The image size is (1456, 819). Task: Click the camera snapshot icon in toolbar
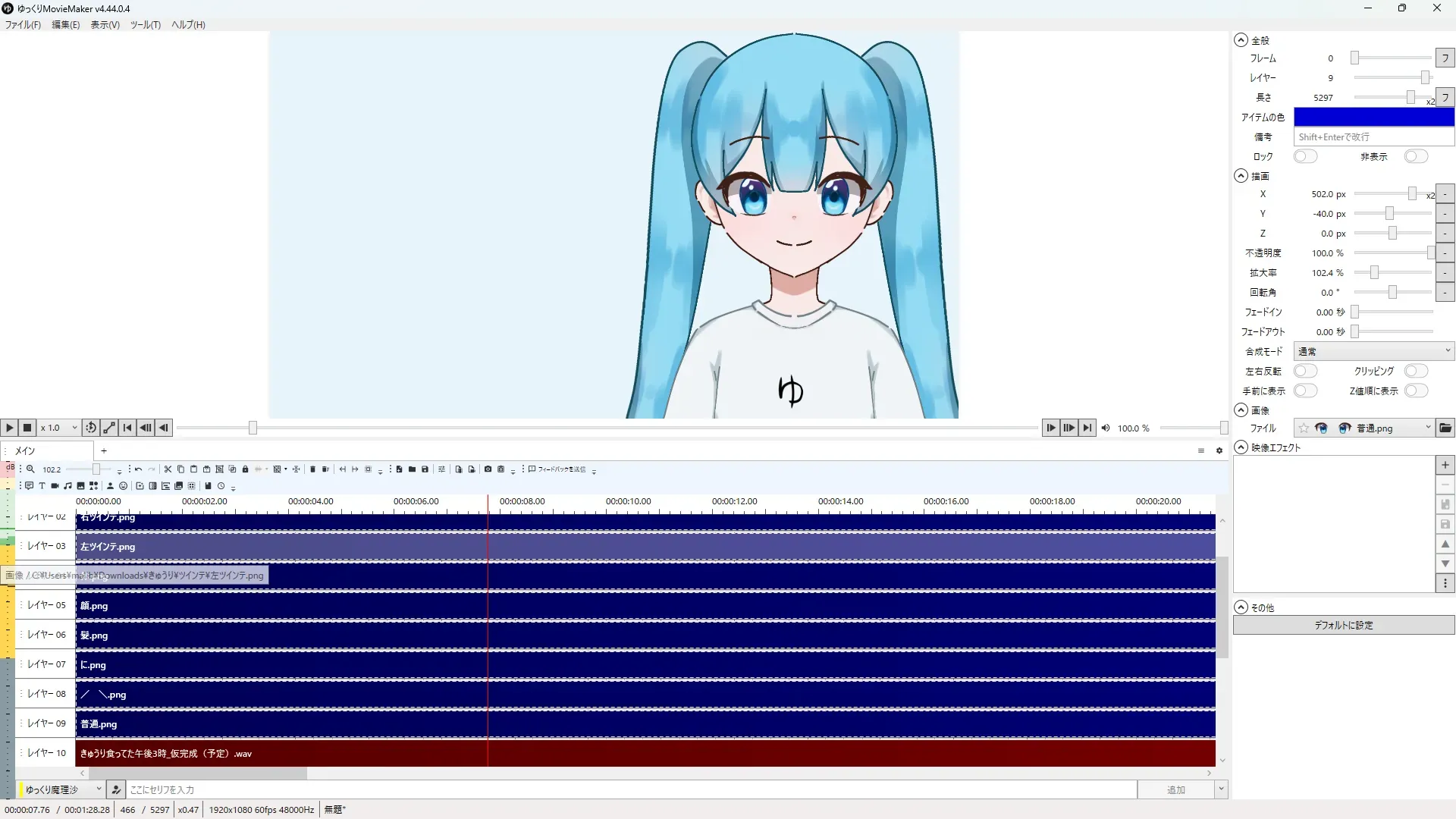tap(488, 469)
